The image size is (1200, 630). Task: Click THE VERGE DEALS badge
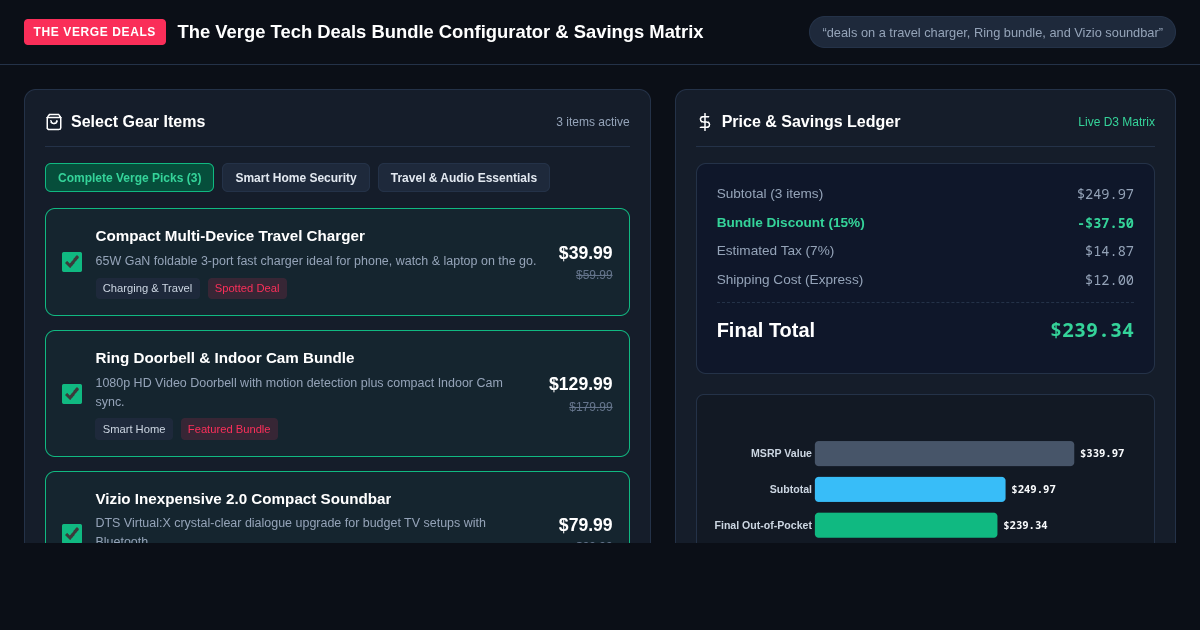pyautogui.click(x=95, y=32)
